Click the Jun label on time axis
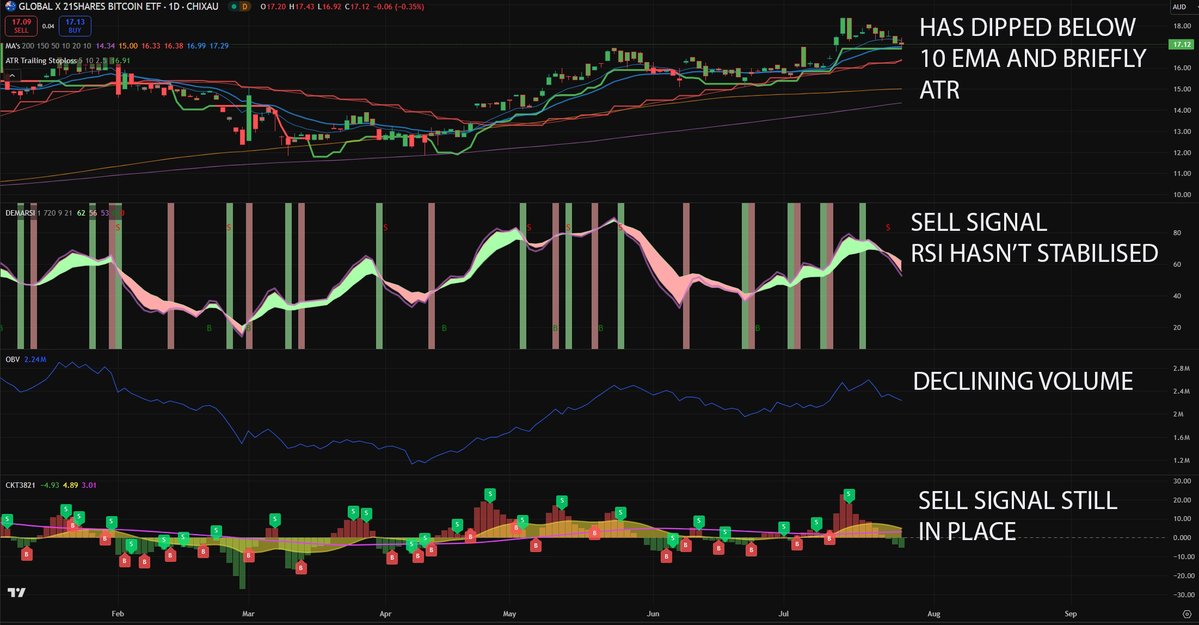This screenshot has height=625, width=1199. 652,614
